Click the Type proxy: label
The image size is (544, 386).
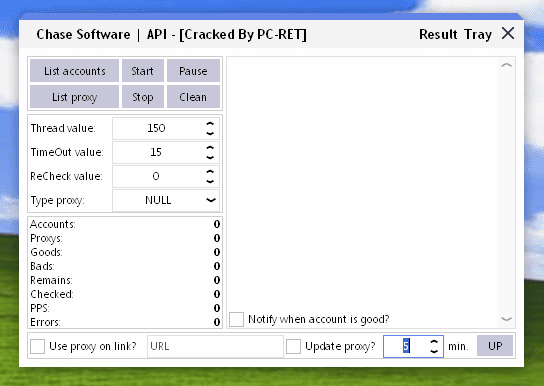click(57, 200)
